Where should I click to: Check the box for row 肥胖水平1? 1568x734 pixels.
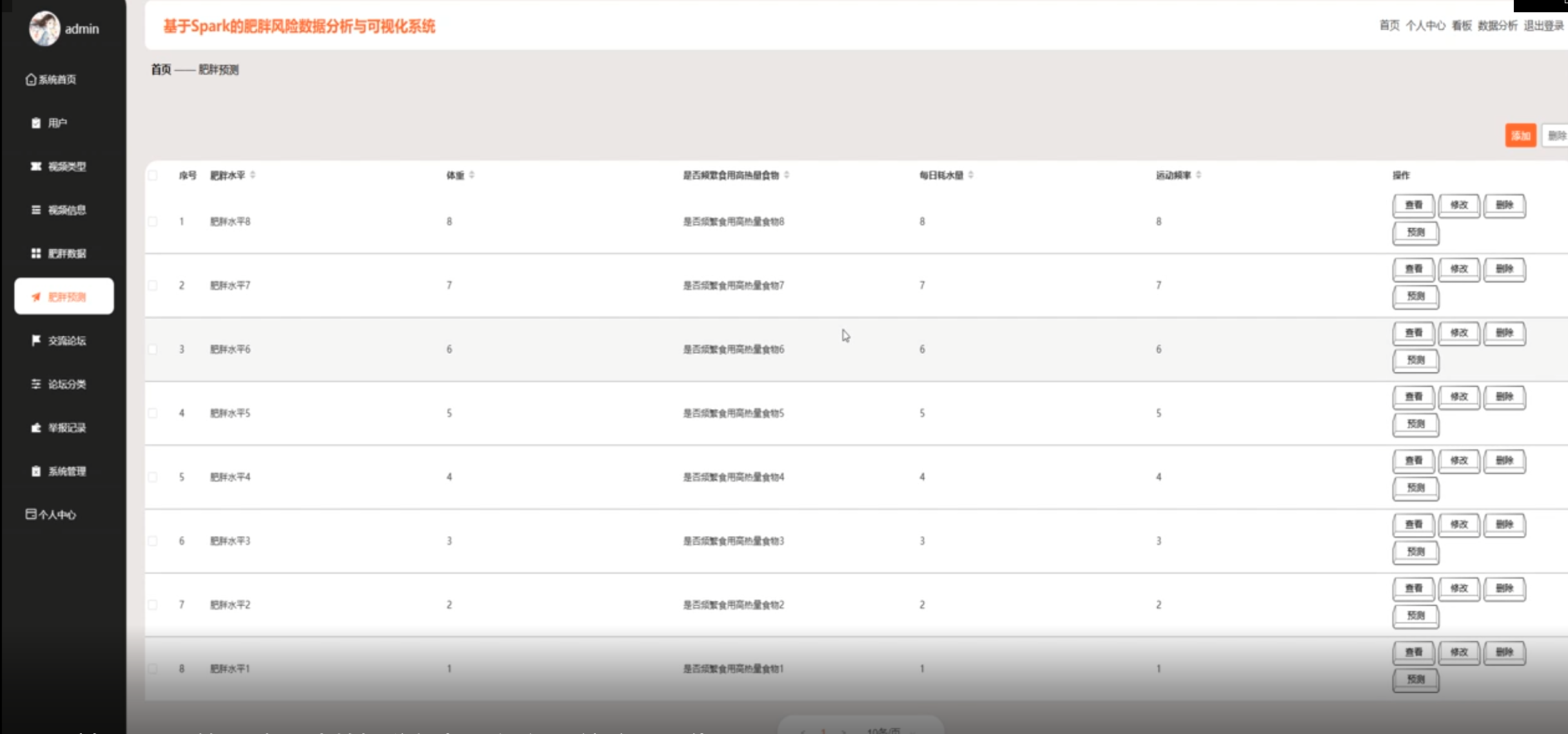(153, 668)
